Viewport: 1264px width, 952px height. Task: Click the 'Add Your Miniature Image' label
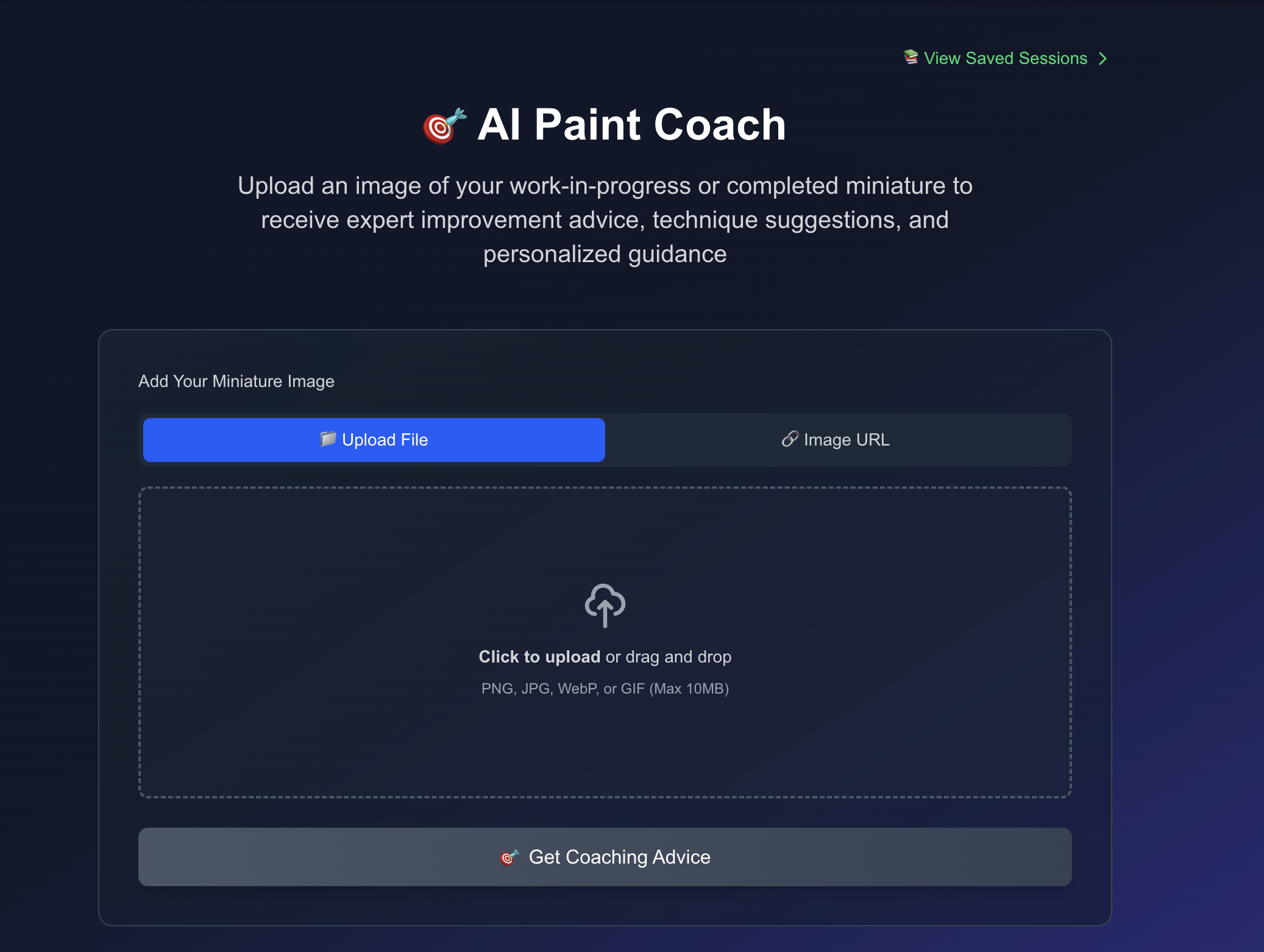pos(236,382)
